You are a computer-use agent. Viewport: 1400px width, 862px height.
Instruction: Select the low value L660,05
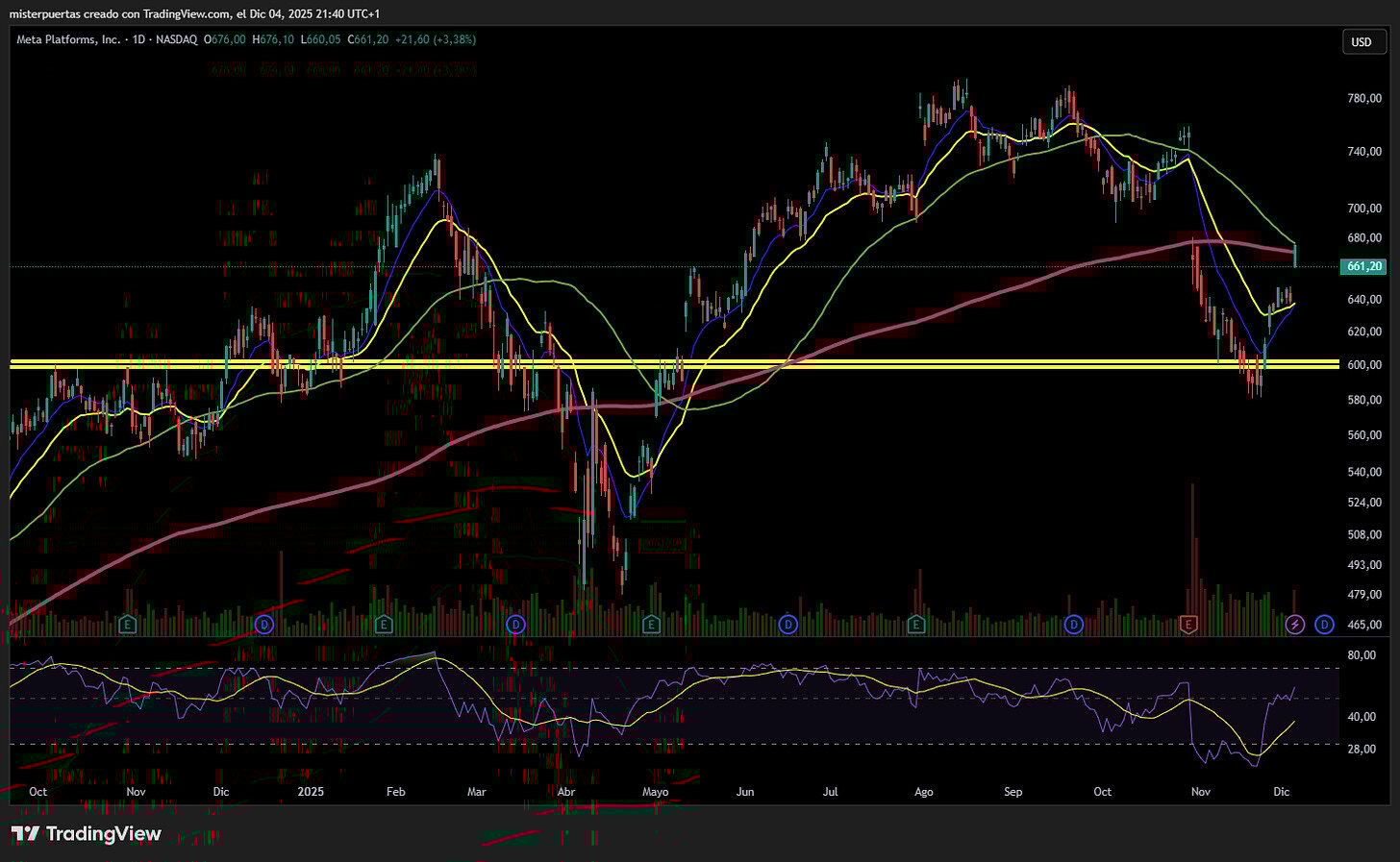pyautogui.click(x=320, y=39)
